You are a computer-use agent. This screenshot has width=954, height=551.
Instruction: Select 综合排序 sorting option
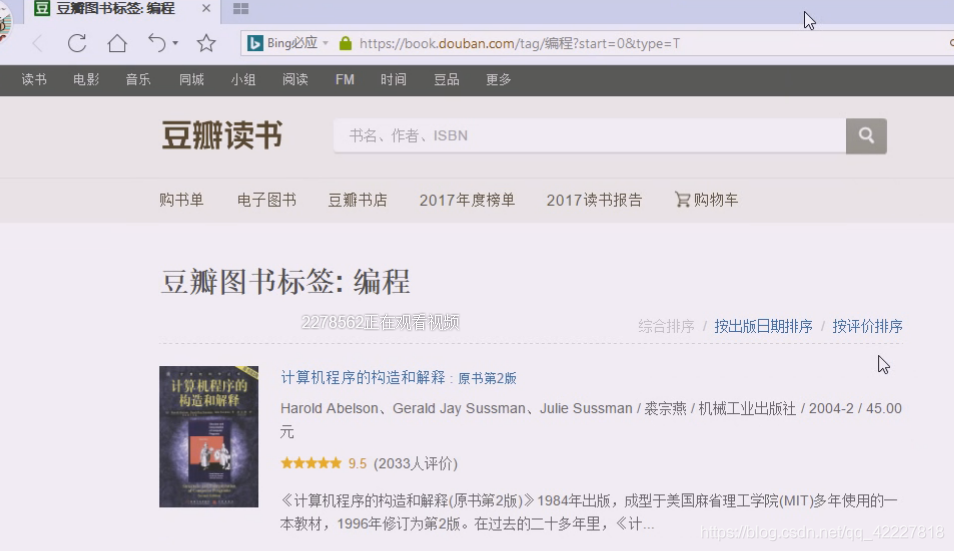(666, 327)
